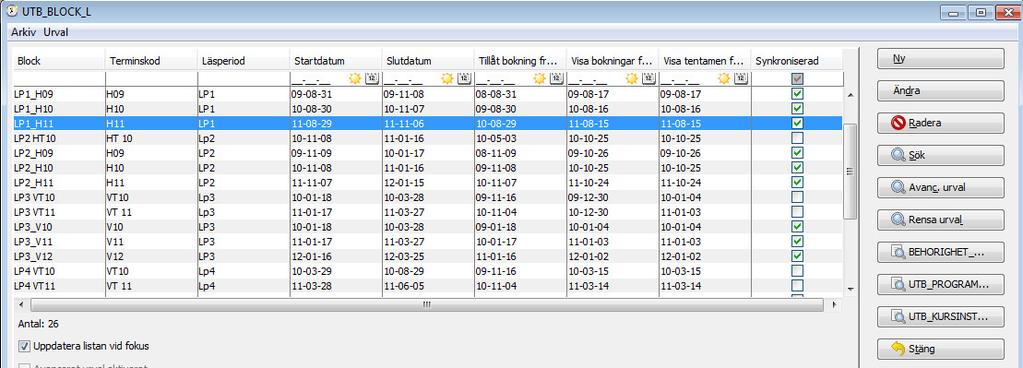Click sun icon in Startdatum filter

click(354, 79)
